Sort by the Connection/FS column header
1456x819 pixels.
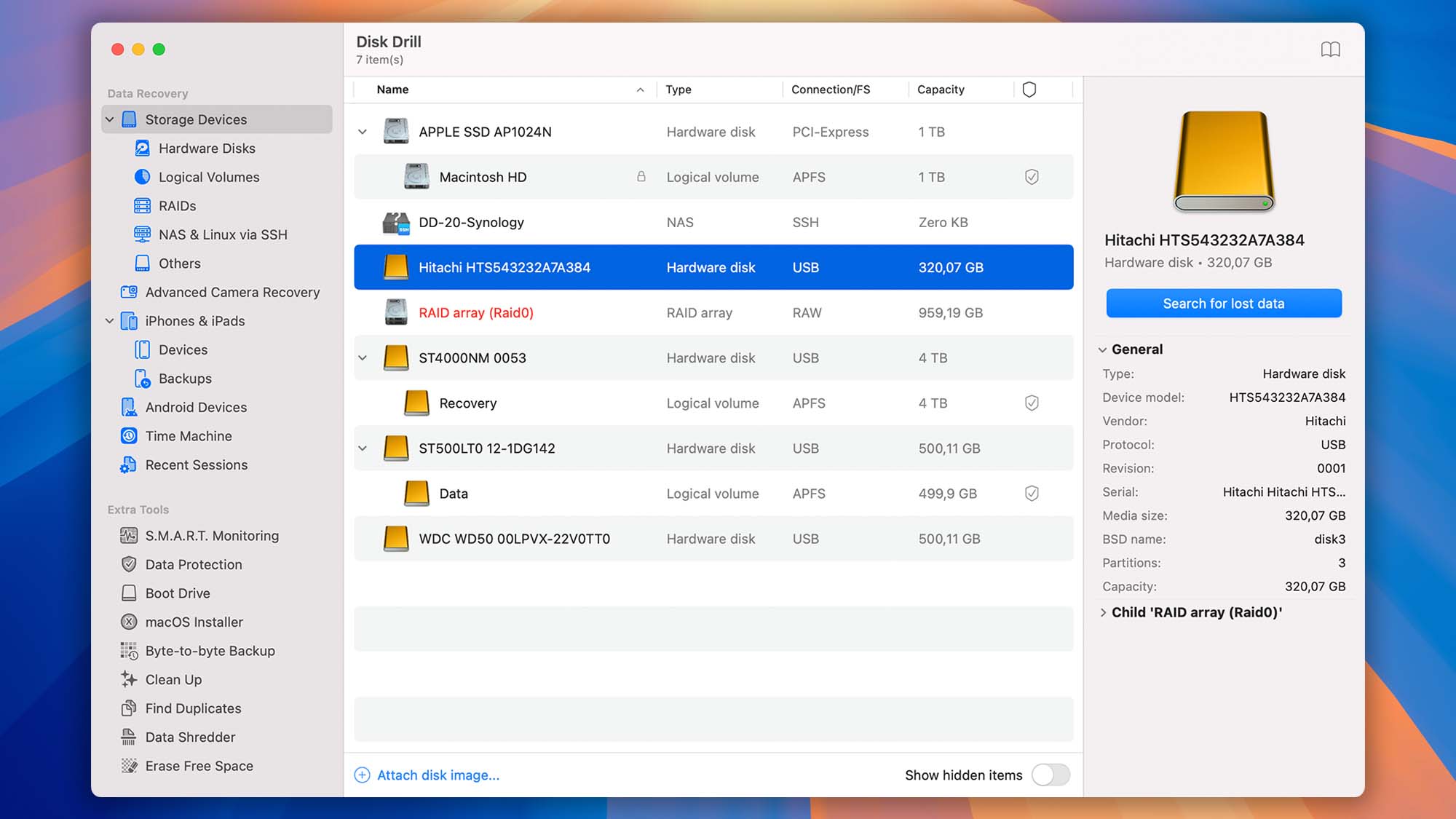pyautogui.click(x=845, y=90)
